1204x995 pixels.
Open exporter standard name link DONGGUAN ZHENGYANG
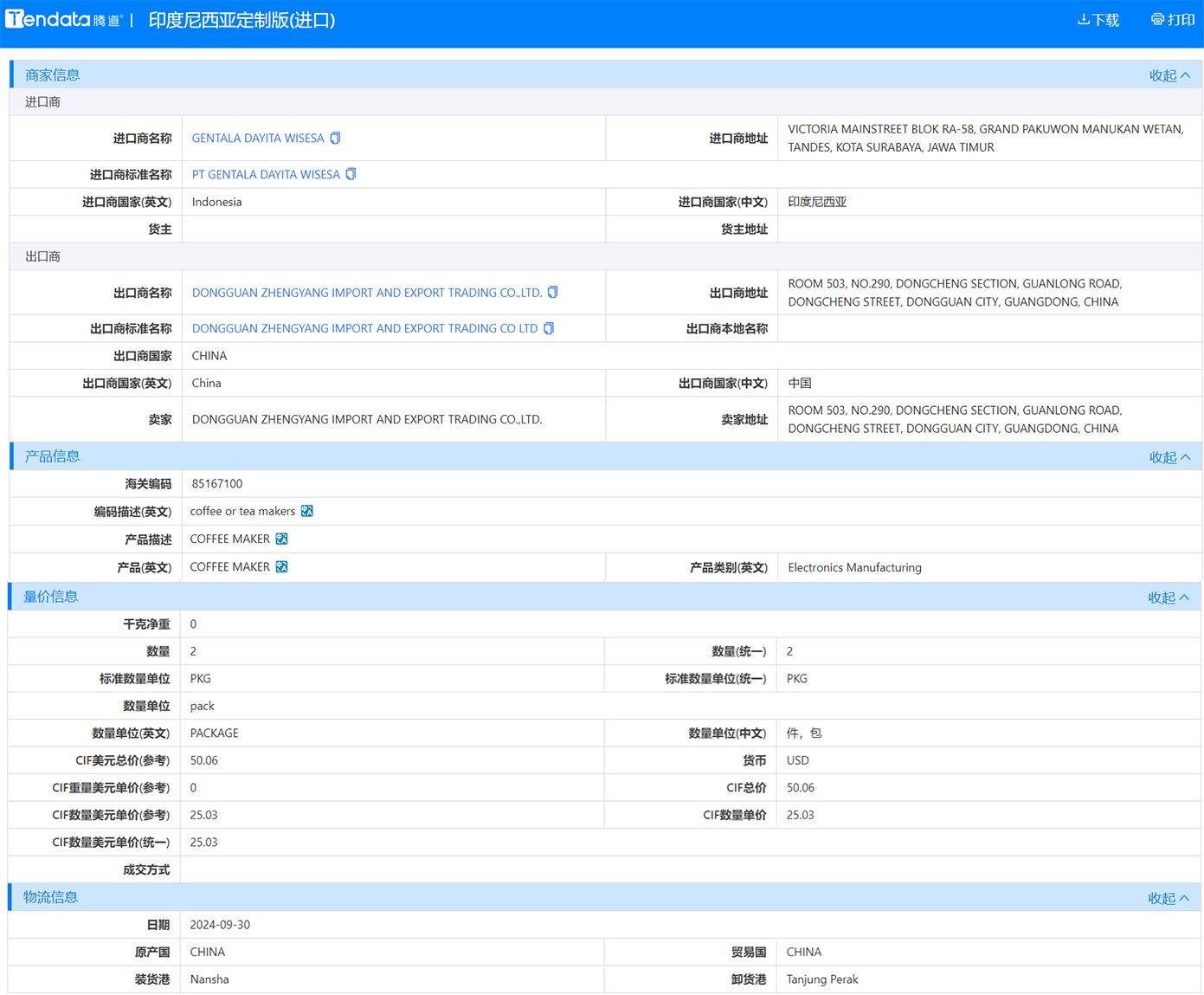(x=364, y=329)
